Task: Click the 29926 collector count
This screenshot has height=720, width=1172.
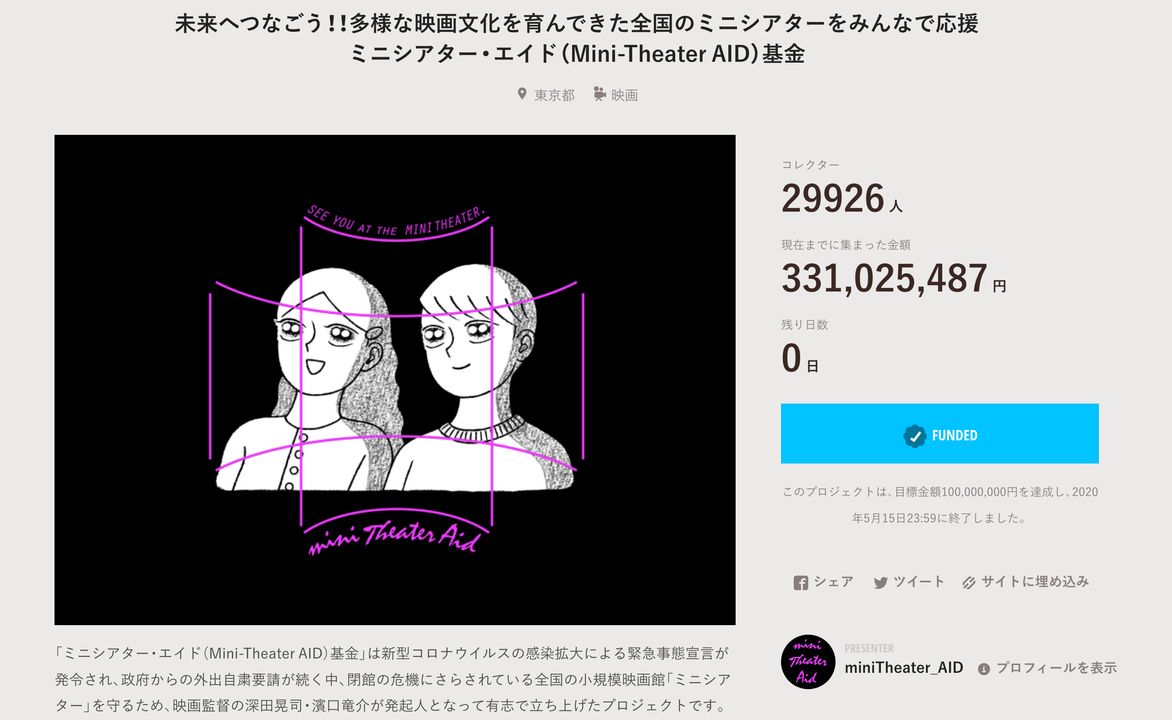Action: [833, 199]
